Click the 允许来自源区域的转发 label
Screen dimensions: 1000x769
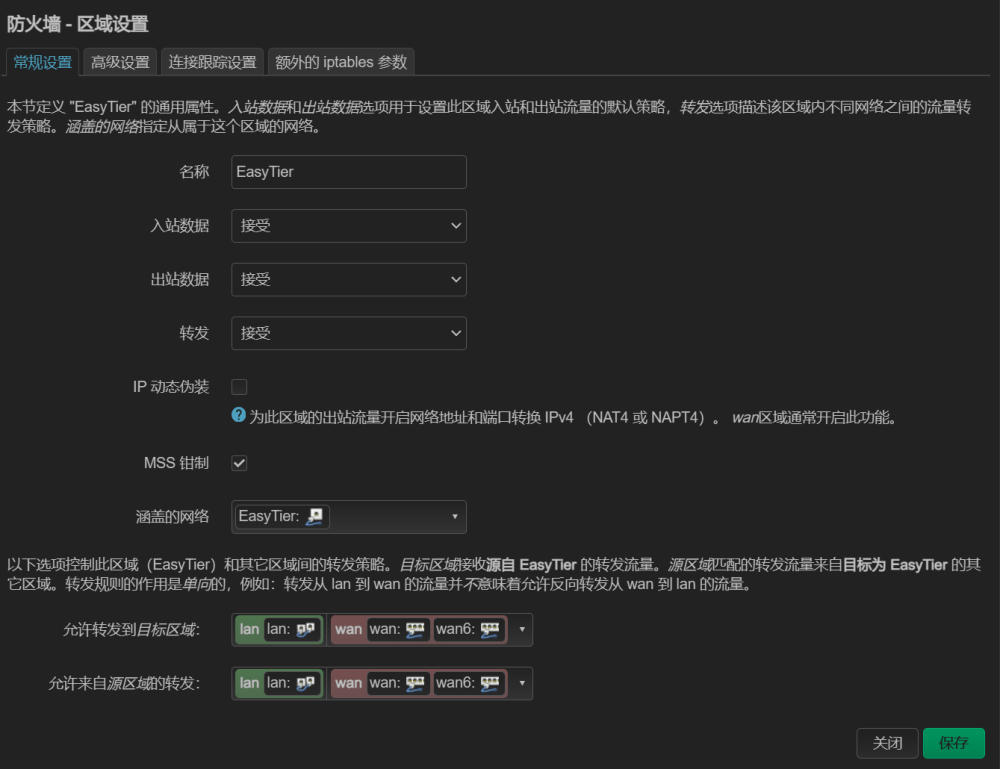124,684
